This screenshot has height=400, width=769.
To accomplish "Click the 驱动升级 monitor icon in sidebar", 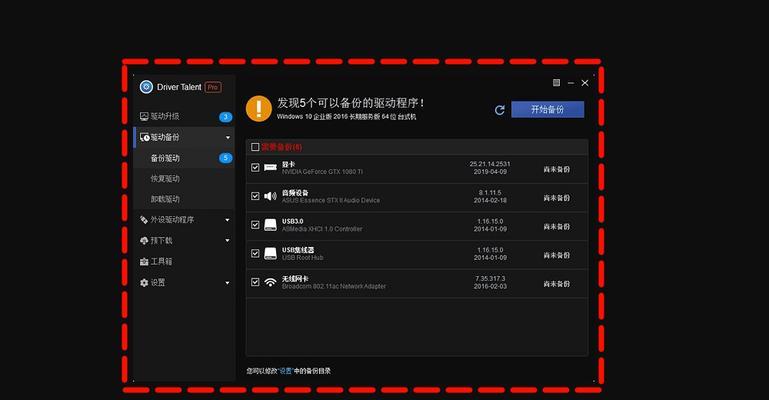I will [144, 116].
